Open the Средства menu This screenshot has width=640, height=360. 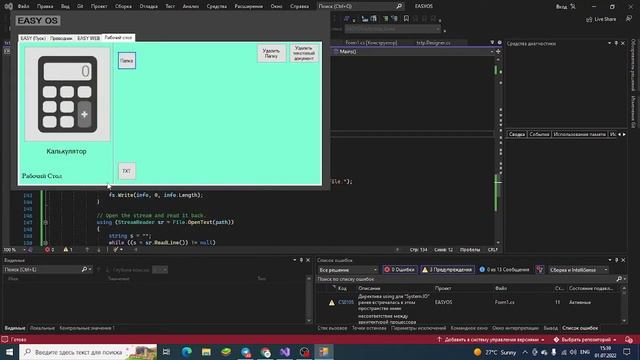[x=217, y=6]
